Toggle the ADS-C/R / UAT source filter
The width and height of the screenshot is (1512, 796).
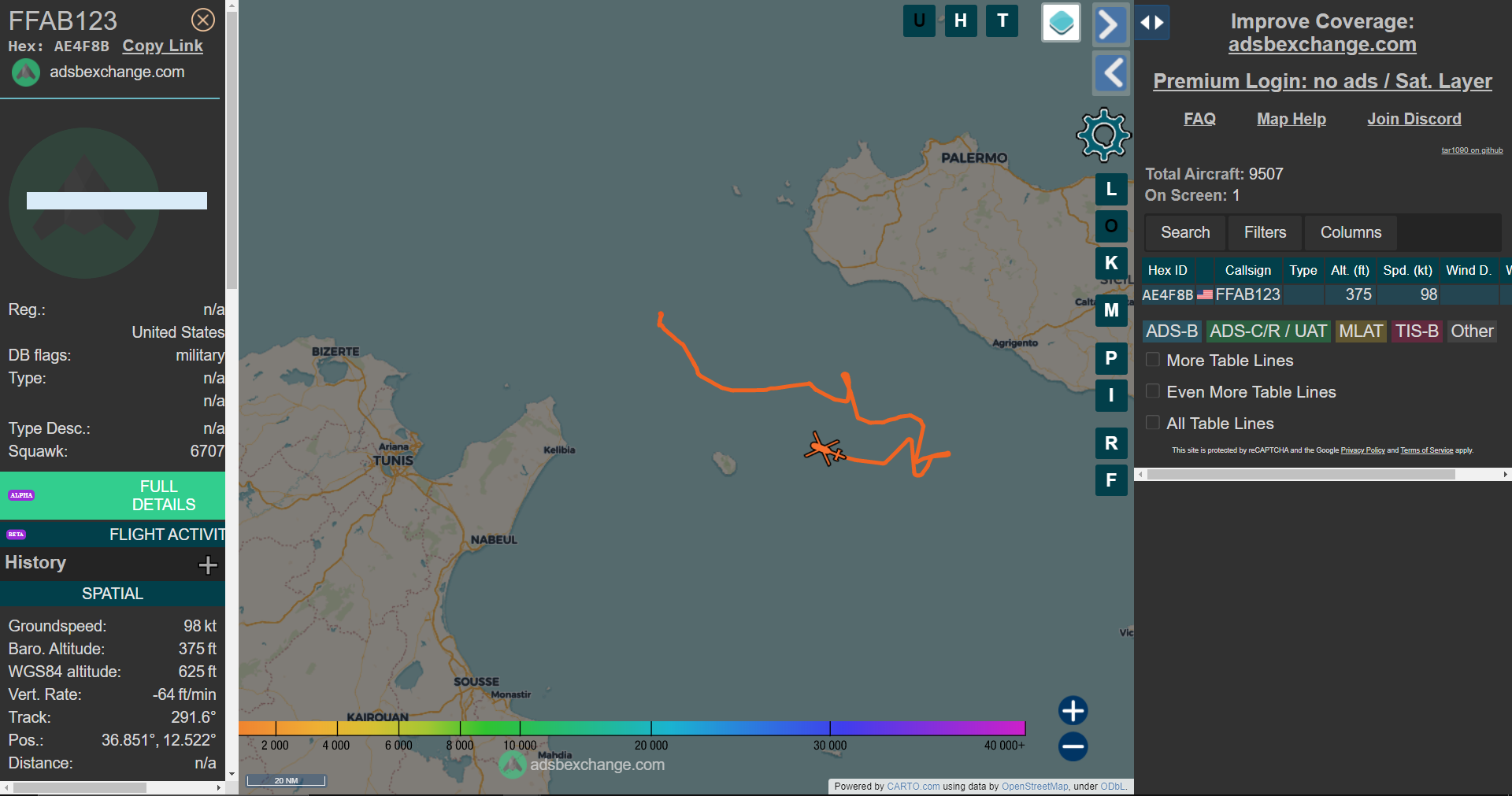pos(1268,331)
